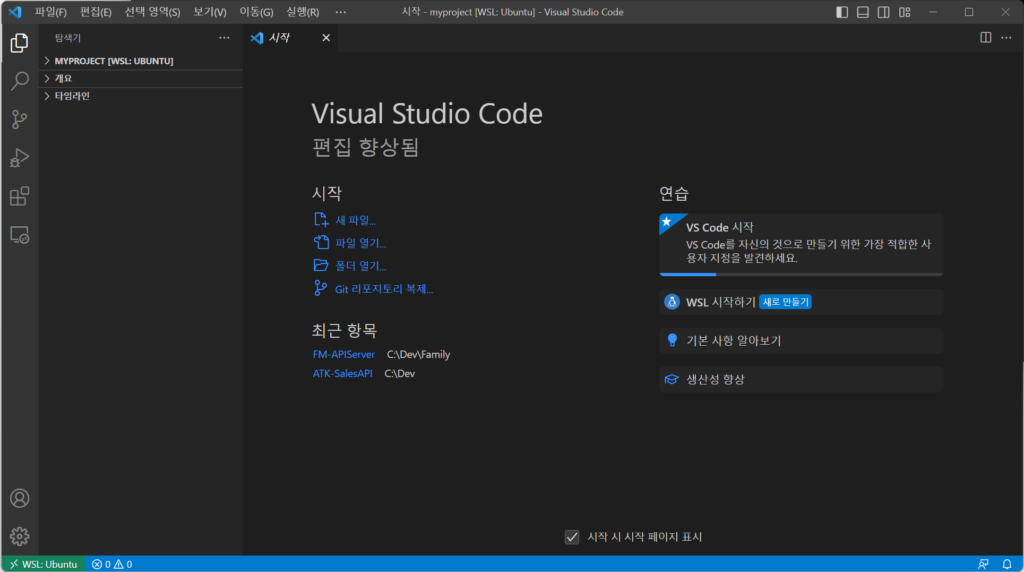Click the new file icon next to 새 파일
Screen dimensions: 1024x572
click(x=321, y=220)
